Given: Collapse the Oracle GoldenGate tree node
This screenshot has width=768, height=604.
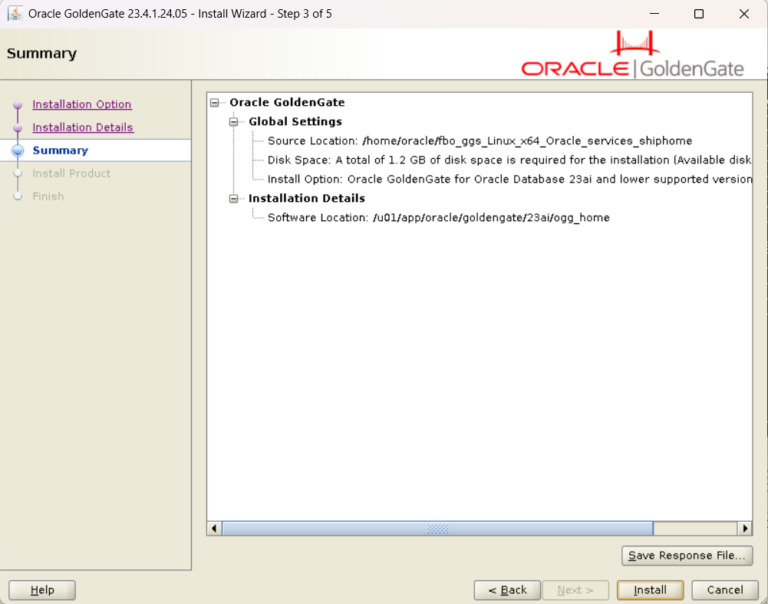Looking at the screenshot, I should (x=215, y=102).
